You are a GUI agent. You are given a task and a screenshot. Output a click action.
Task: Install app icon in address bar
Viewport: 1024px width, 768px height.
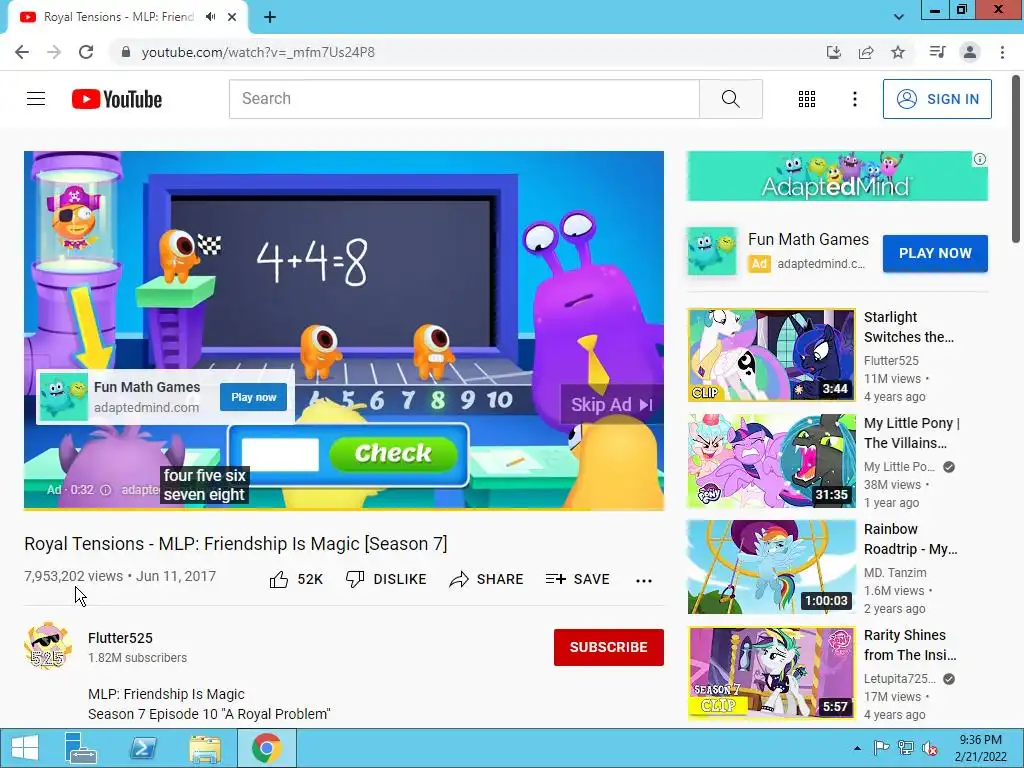pyautogui.click(x=833, y=52)
